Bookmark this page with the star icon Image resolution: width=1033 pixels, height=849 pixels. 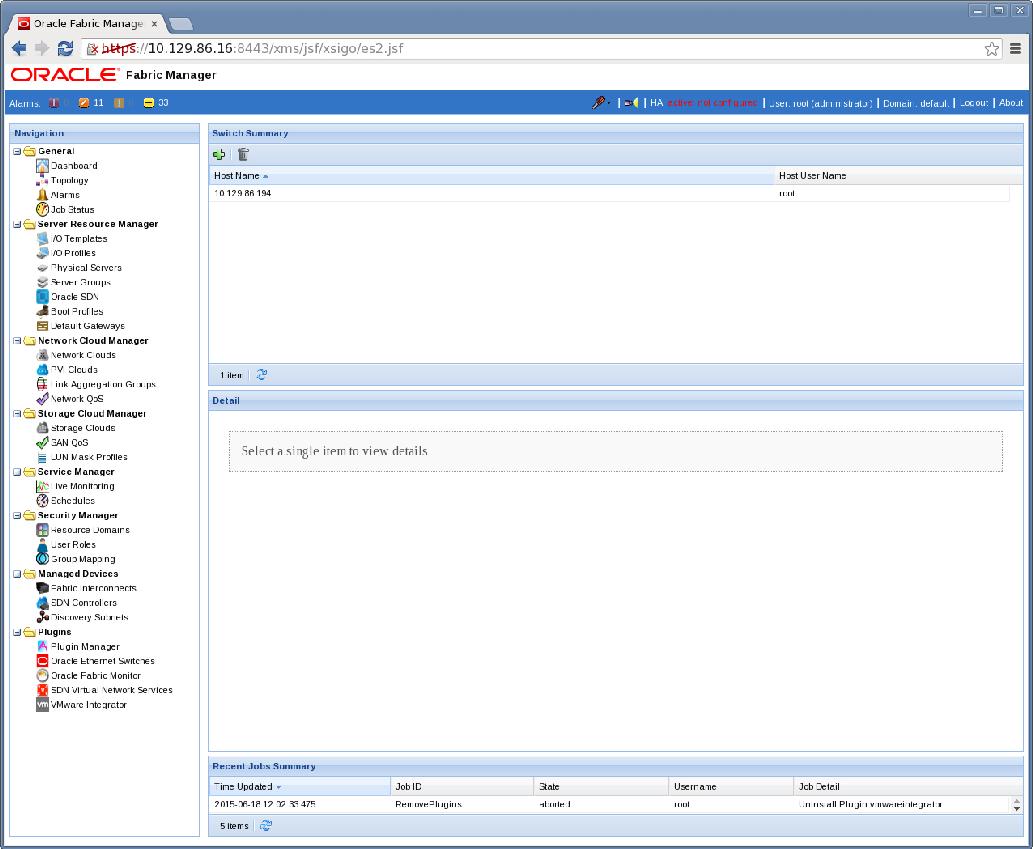click(x=991, y=49)
